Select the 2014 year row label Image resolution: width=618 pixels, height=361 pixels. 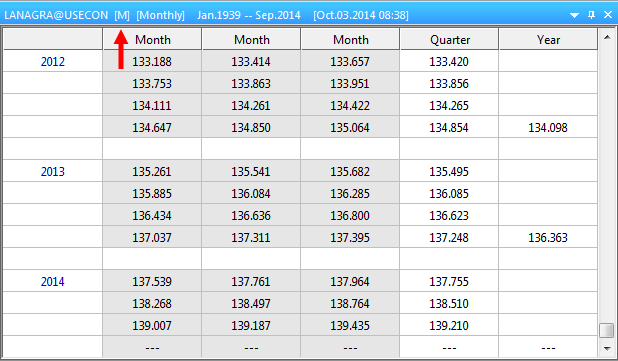[x=53, y=281]
